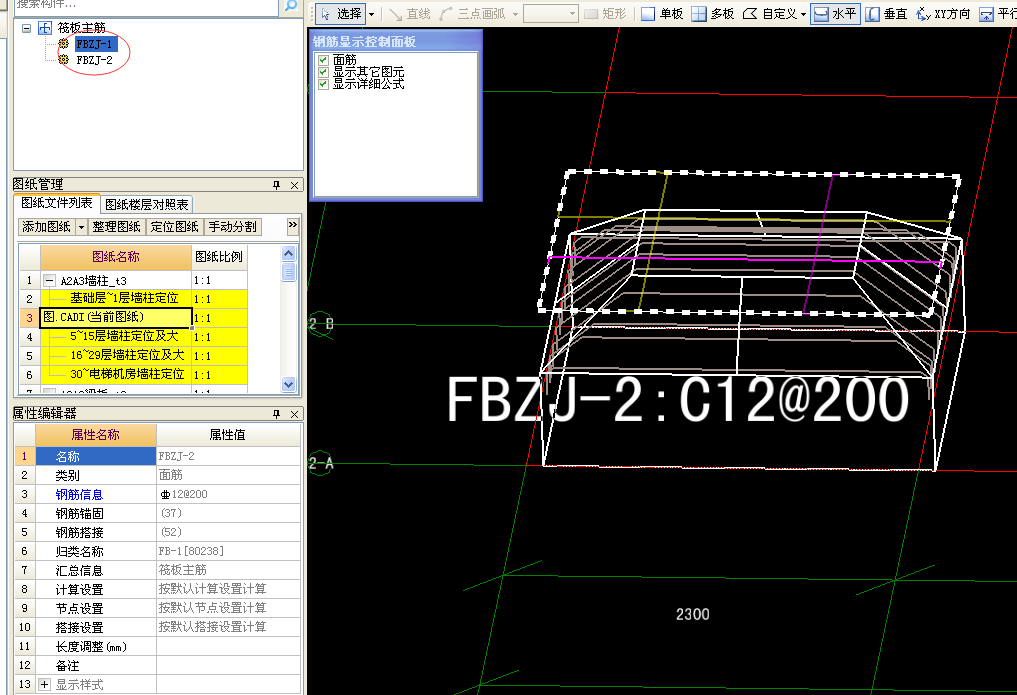The width and height of the screenshot is (1017, 695).
Task: Click the 钢筋锚固 value (37)
Action: pos(228,513)
